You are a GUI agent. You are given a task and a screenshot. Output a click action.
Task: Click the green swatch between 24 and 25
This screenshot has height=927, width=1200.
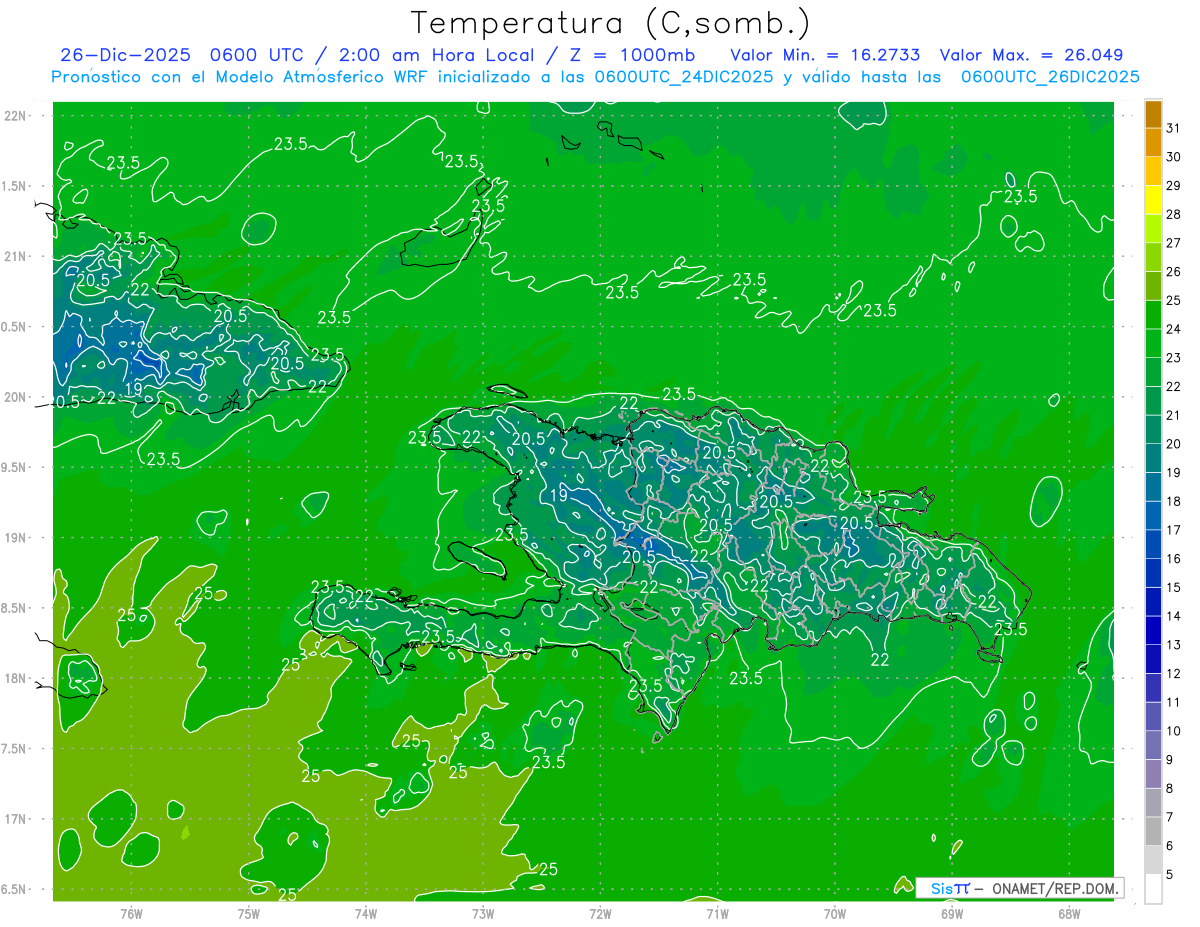click(1153, 314)
